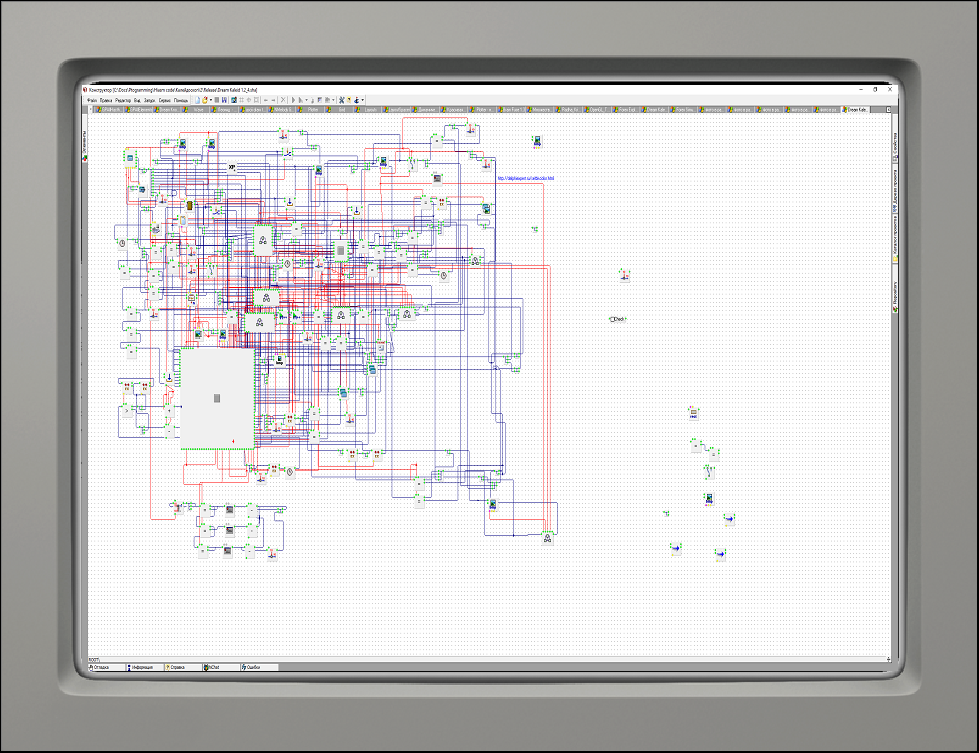The height and width of the screenshot is (753, 979).
Task: Click the Open folder toolbar icon
Action: click(205, 100)
